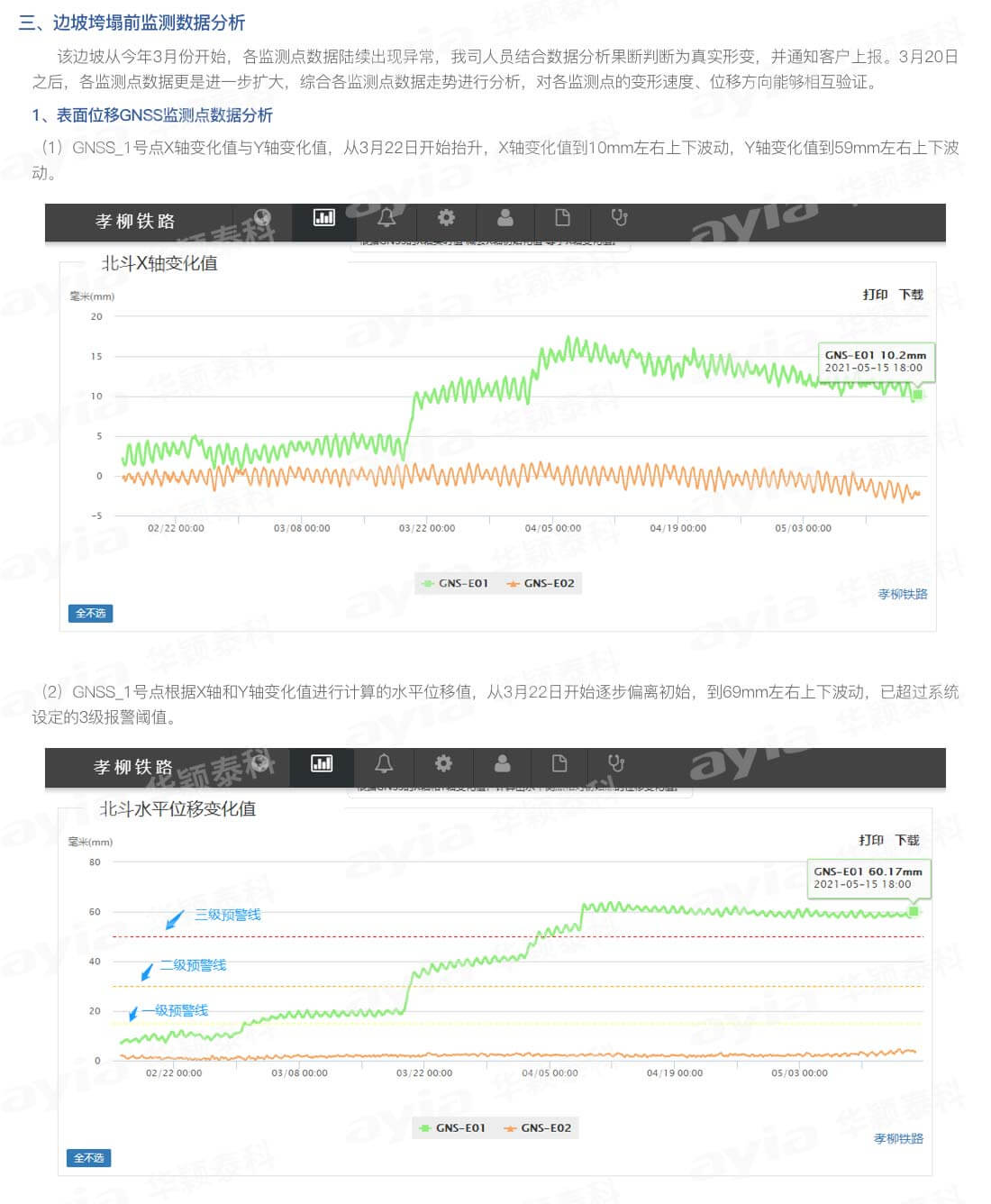Screen dimensions: 991x1204
Task: Switch to the highlighted chart tab in lower dashboard
Action: pyautogui.click(x=320, y=764)
